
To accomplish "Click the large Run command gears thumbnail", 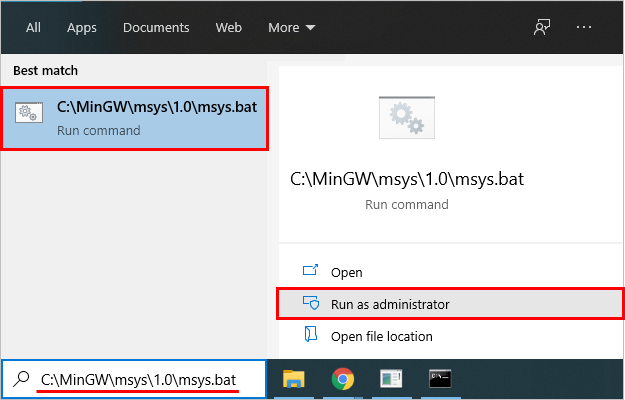I will [407, 118].
